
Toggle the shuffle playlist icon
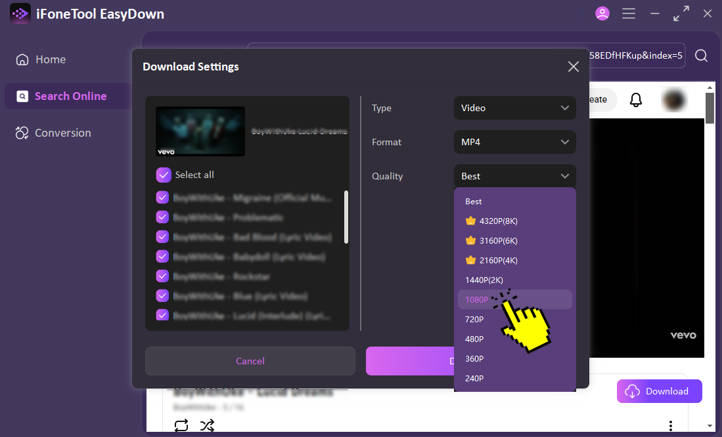[207, 425]
